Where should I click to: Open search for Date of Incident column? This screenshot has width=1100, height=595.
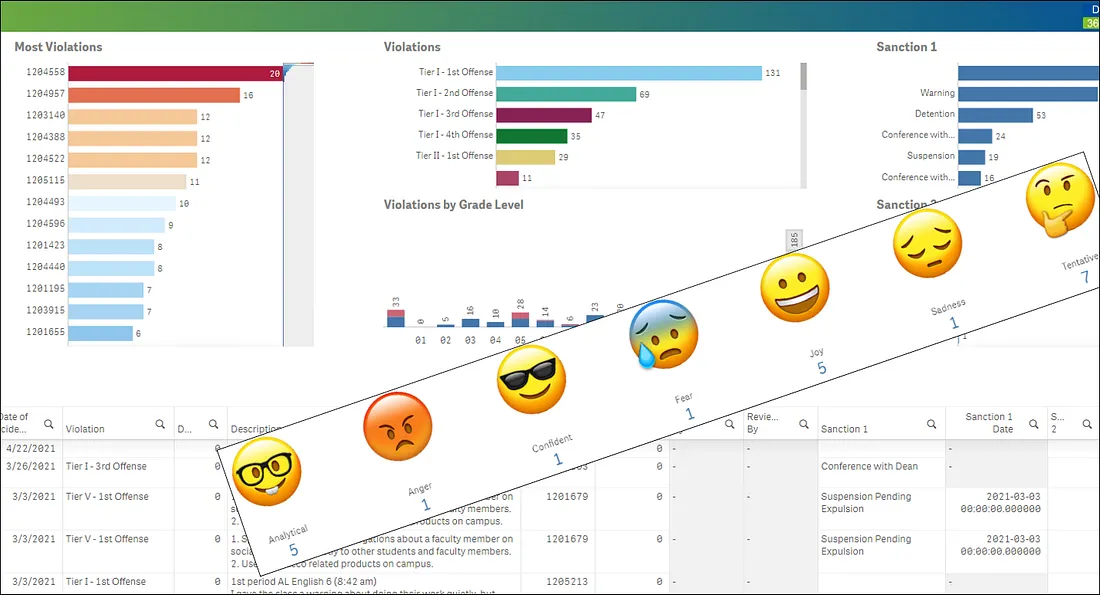click(x=48, y=424)
